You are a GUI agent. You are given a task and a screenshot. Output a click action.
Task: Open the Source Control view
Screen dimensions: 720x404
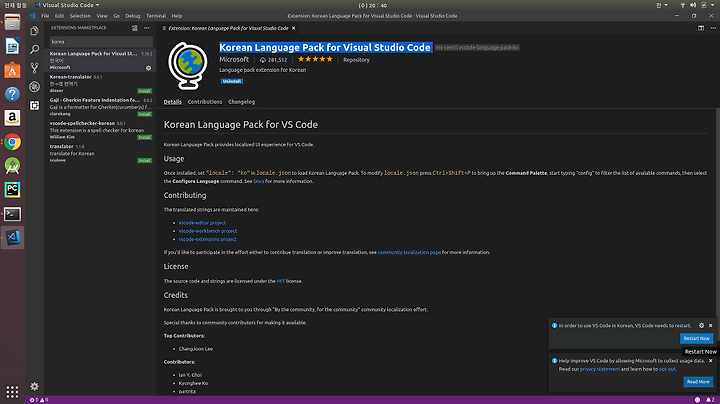coord(34,68)
